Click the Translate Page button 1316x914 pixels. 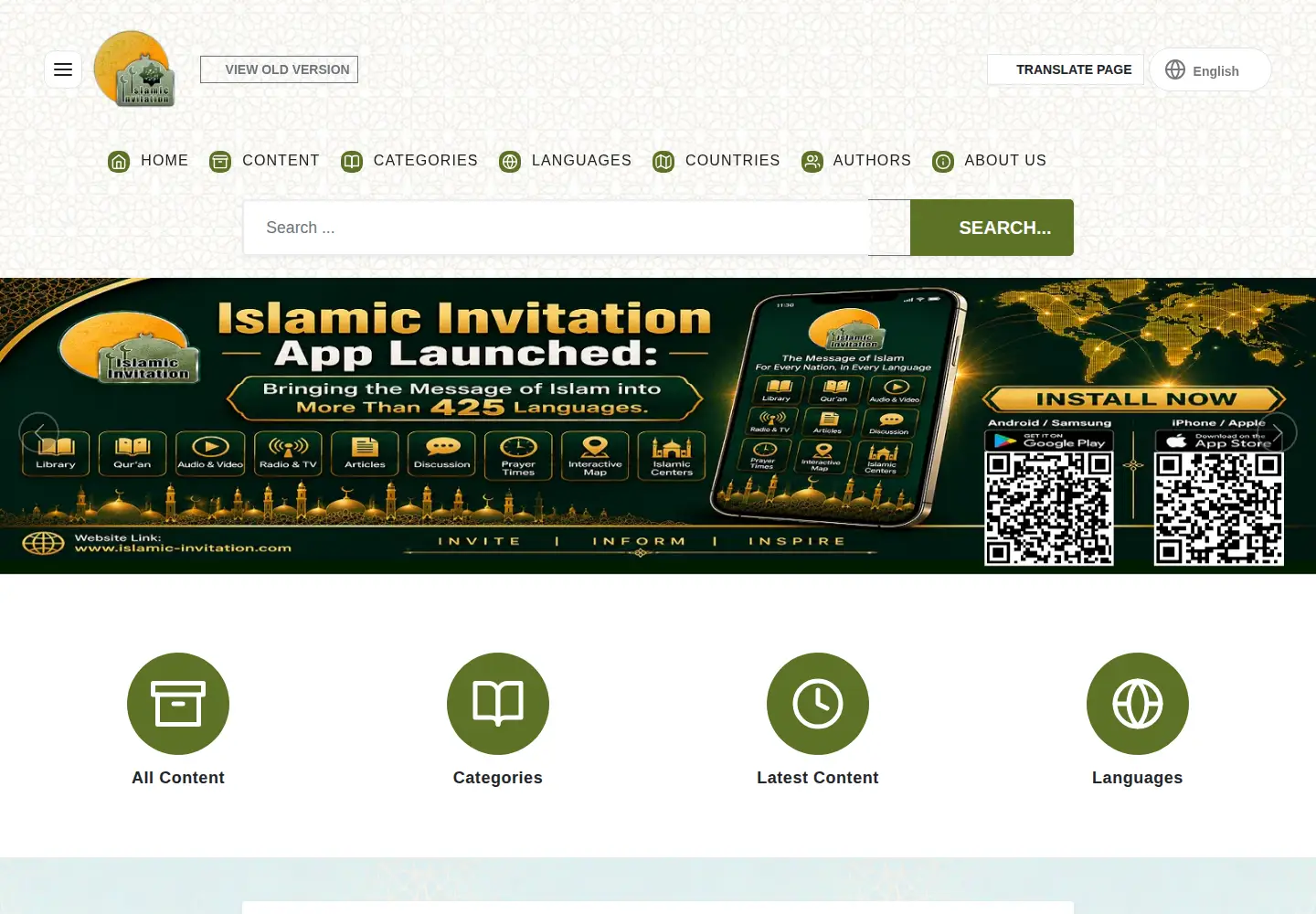(x=1066, y=69)
